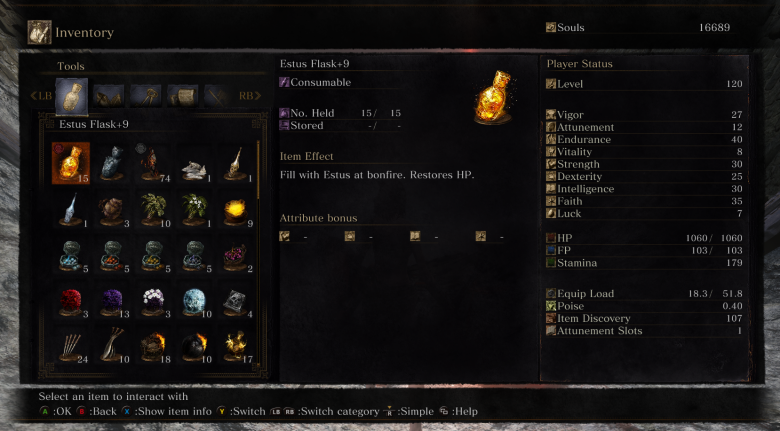Select the Green Blossom with count 10
Screen dimensions: 780x431
coord(153,209)
